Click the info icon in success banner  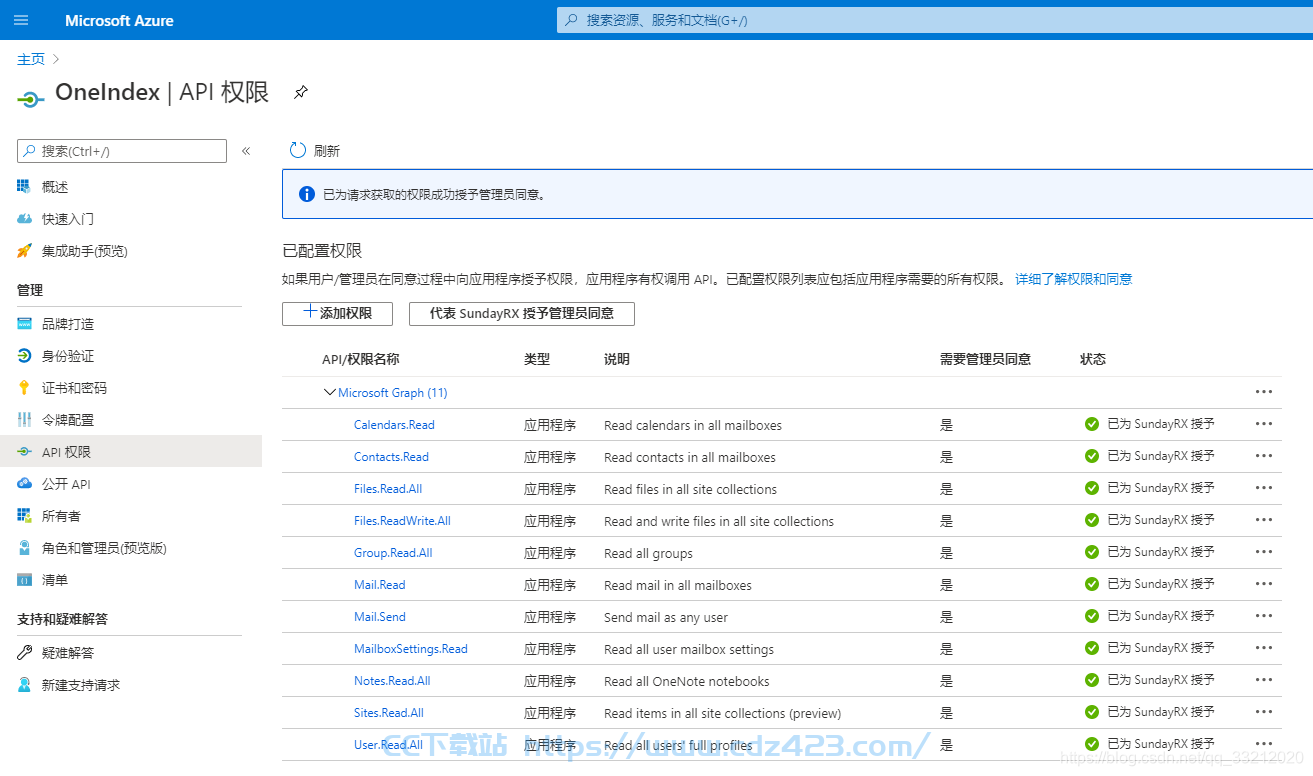307,194
